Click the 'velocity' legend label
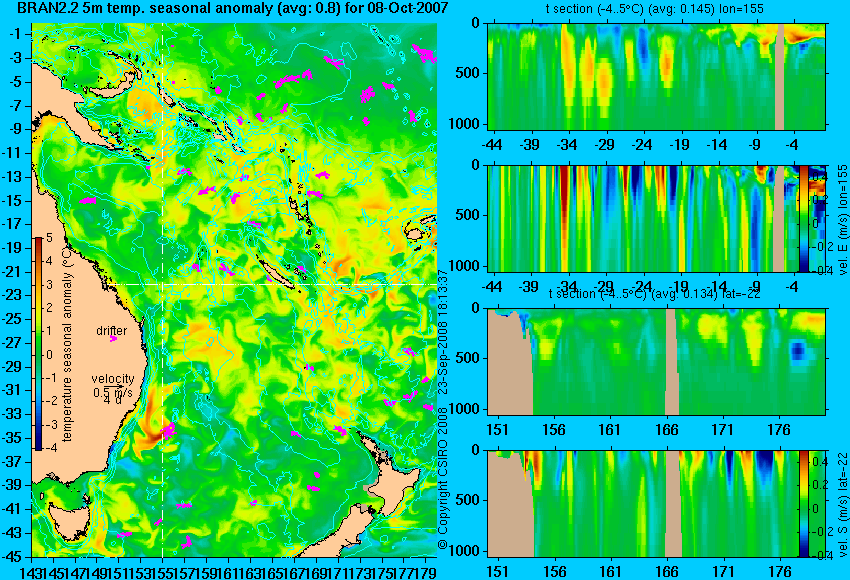The height and width of the screenshot is (580, 850). [113, 379]
